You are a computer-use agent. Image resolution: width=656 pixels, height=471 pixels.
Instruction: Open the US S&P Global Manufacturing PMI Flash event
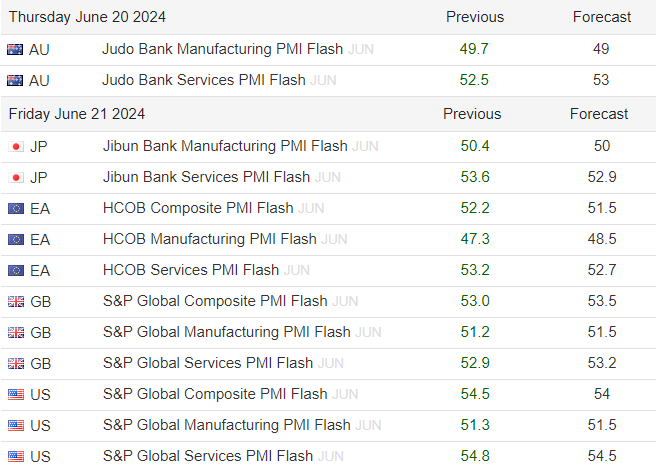(x=226, y=425)
